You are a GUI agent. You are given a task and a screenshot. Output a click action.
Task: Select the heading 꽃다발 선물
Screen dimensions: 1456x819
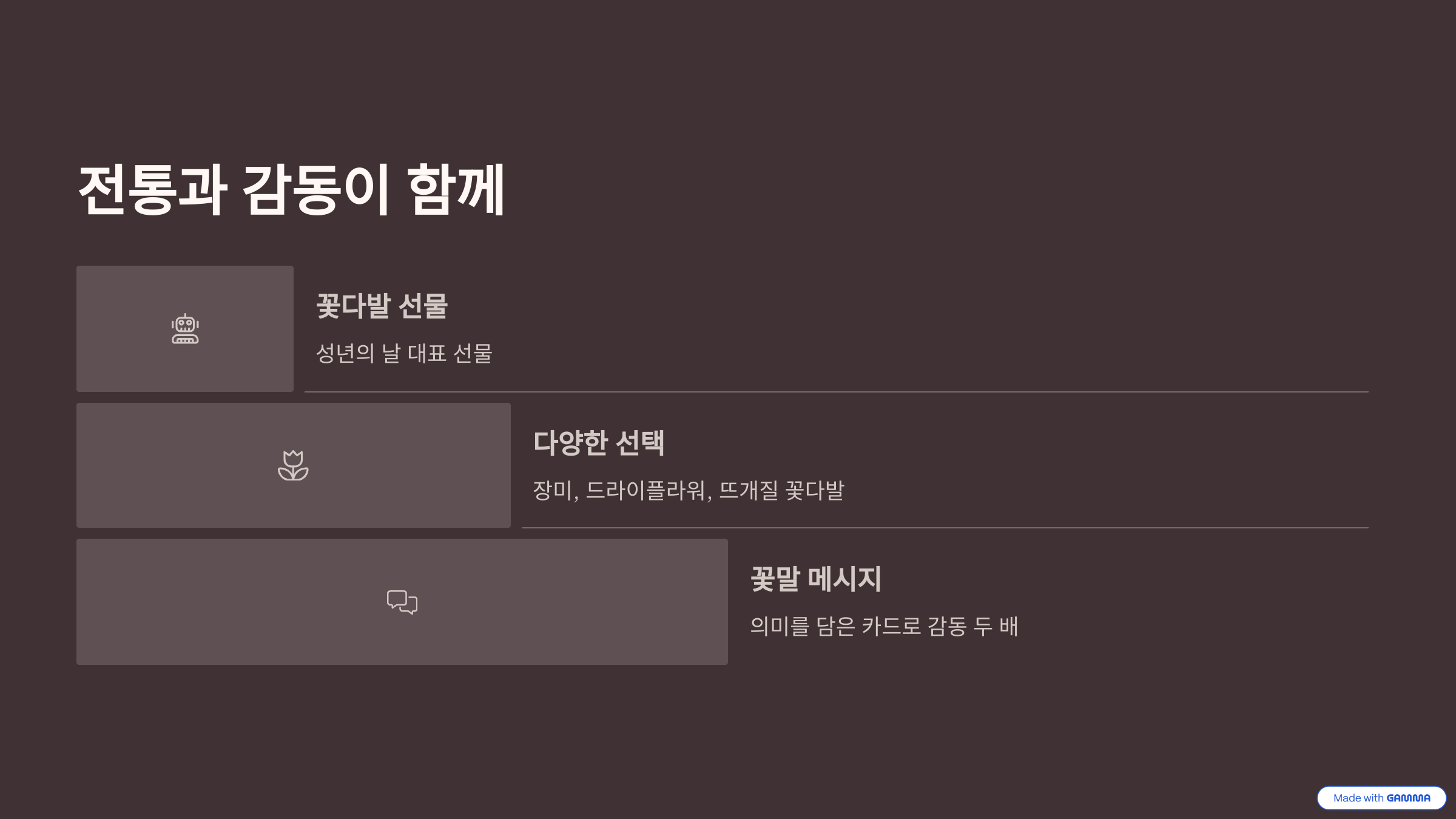click(382, 306)
